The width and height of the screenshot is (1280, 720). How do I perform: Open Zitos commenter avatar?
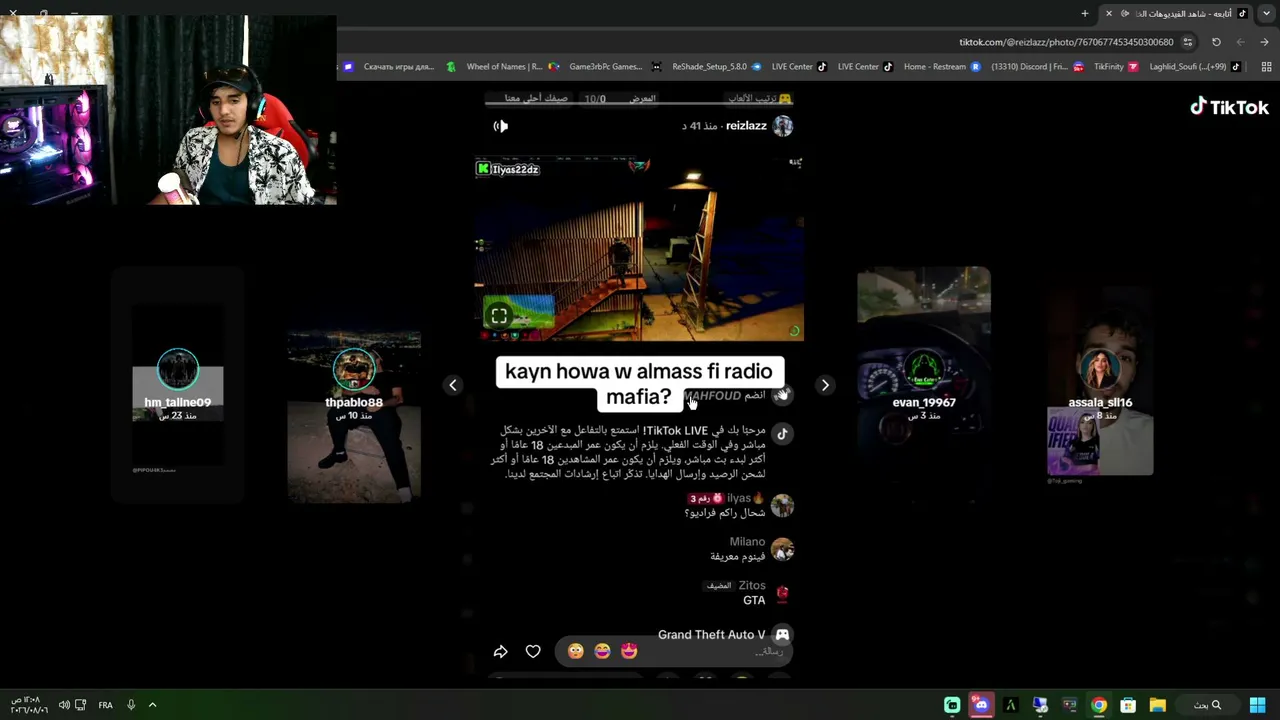782,593
